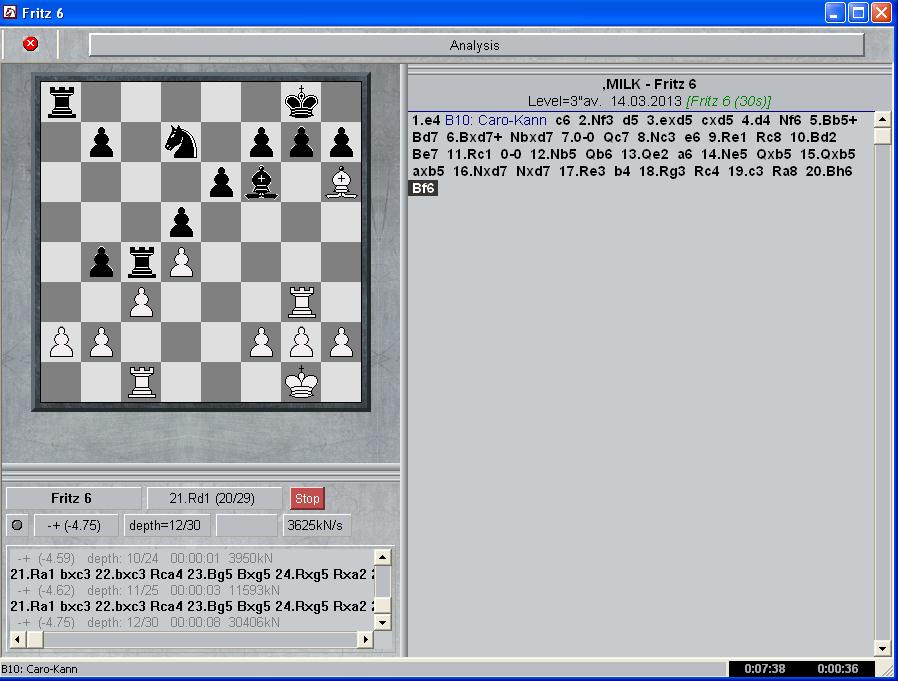This screenshot has width=898, height=681.
Task: Select the black pawn on b7
Action: click(101, 141)
